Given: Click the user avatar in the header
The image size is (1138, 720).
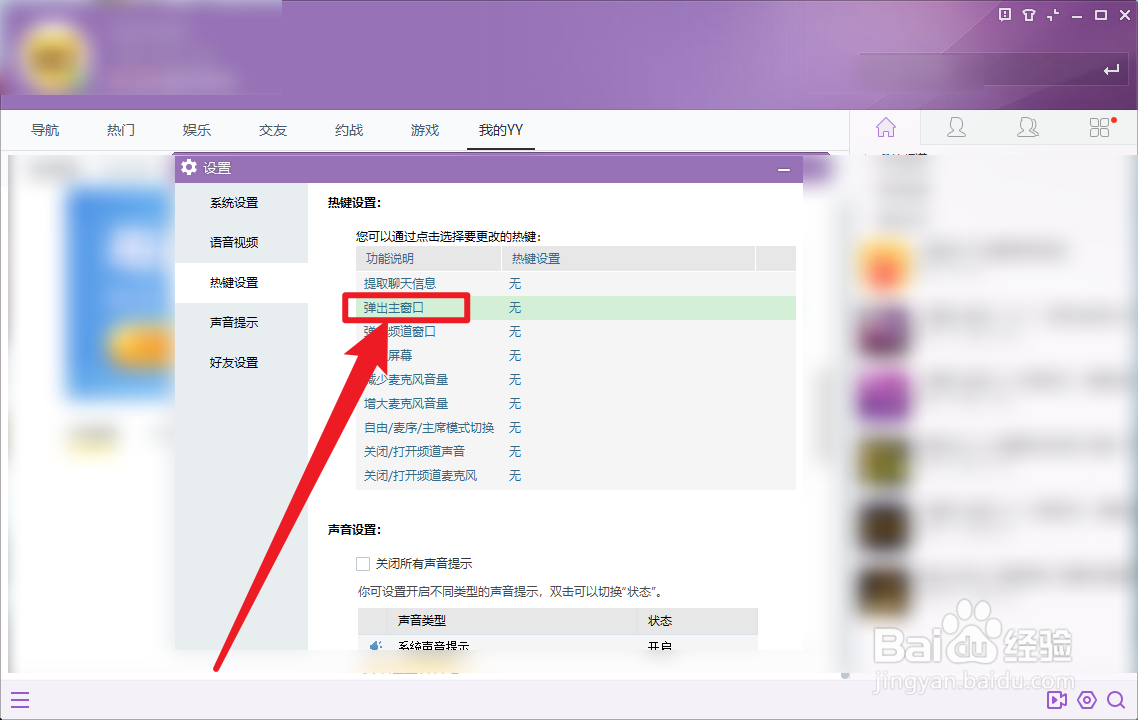Looking at the screenshot, I should point(54,57).
